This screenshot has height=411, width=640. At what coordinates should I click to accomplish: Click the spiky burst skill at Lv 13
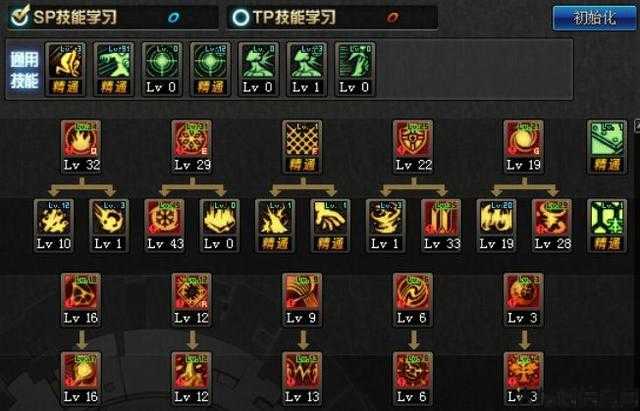(x=302, y=371)
